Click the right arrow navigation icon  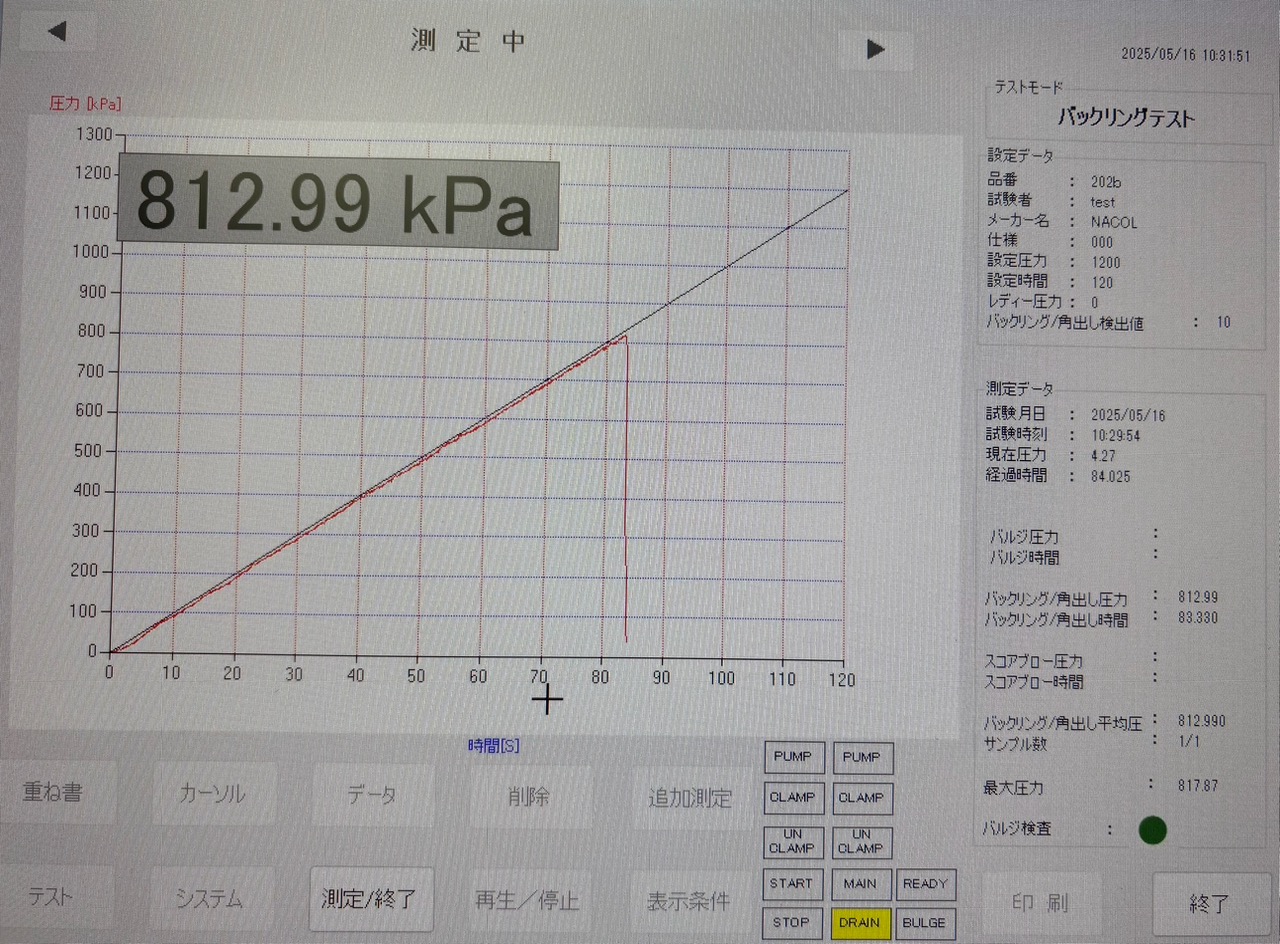click(x=876, y=49)
